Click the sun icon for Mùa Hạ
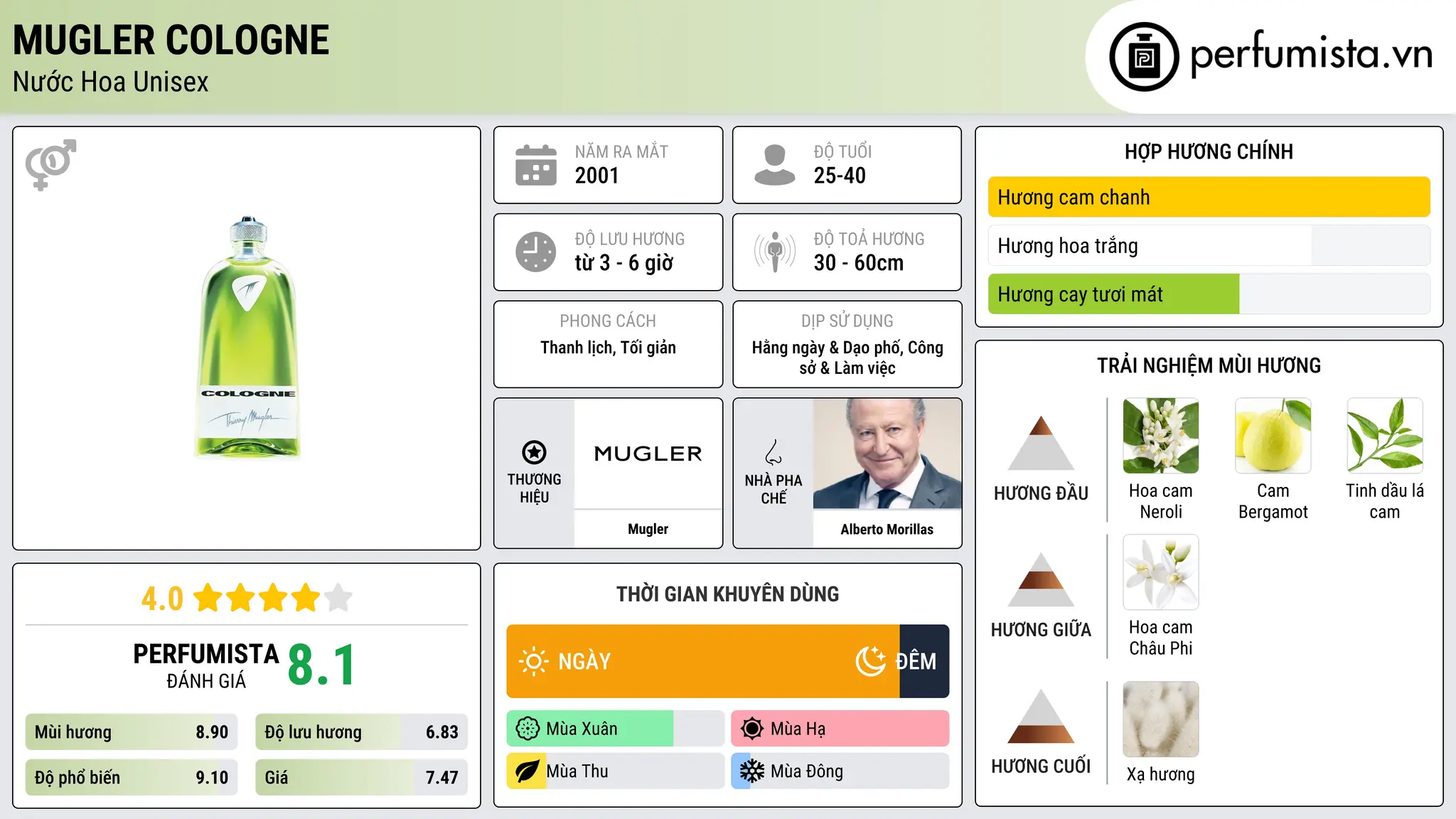The width and height of the screenshot is (1456, 819). pos(752,729)
